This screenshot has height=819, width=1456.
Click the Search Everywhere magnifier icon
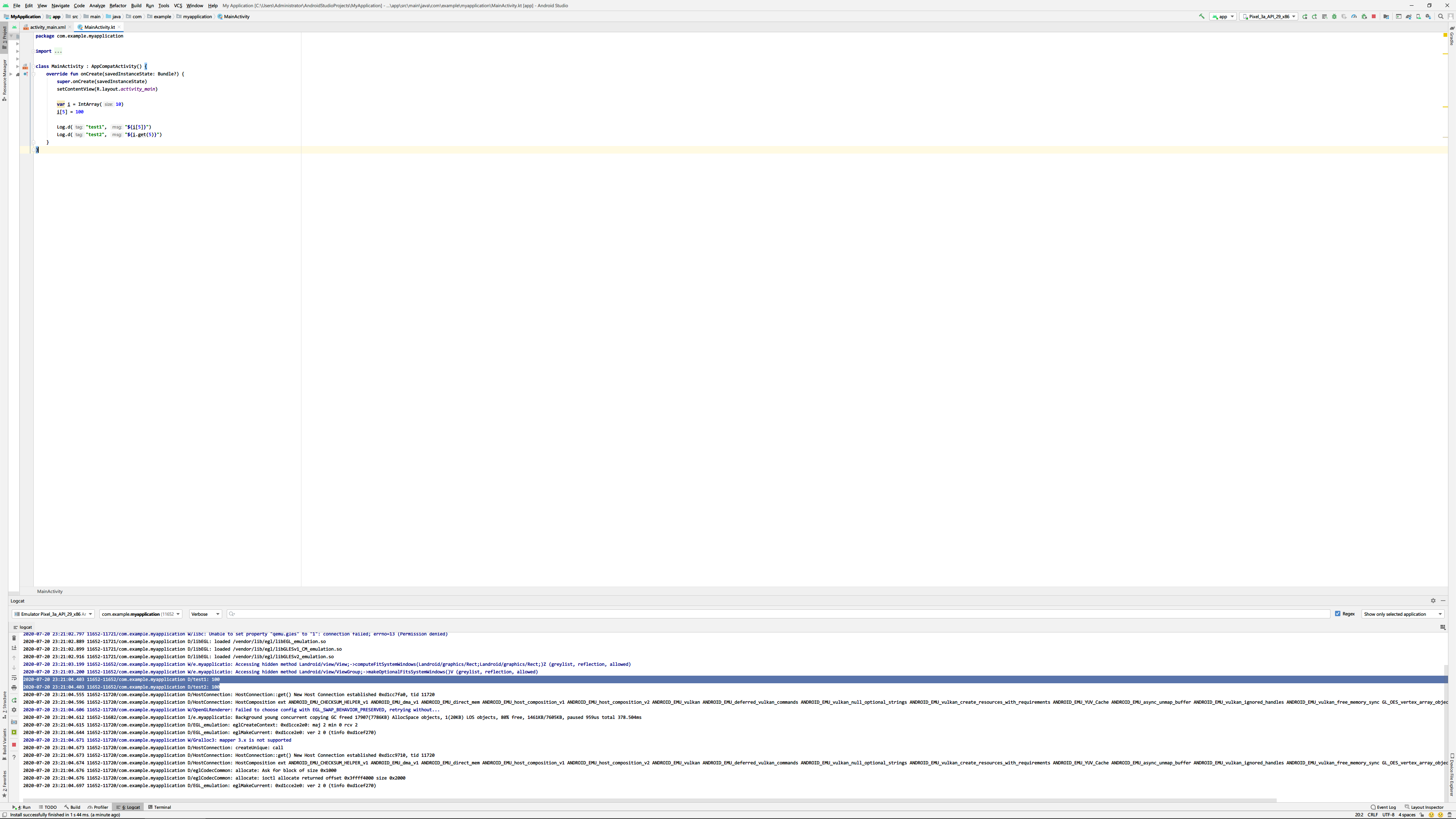click(1440, 16)
